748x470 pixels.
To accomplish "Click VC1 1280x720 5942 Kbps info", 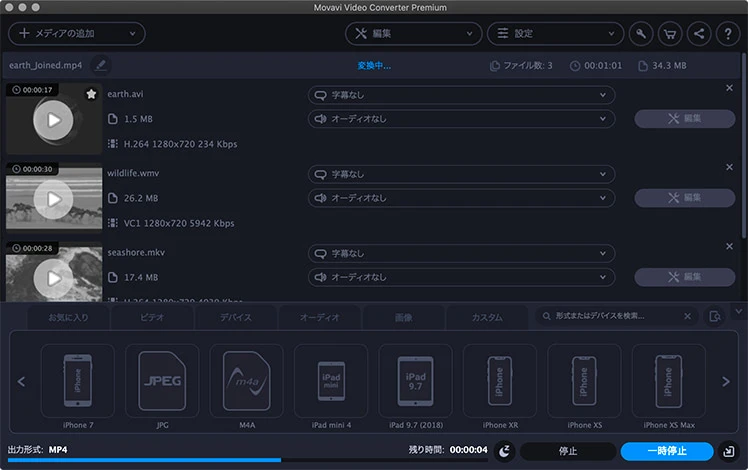I will (179, 223).
